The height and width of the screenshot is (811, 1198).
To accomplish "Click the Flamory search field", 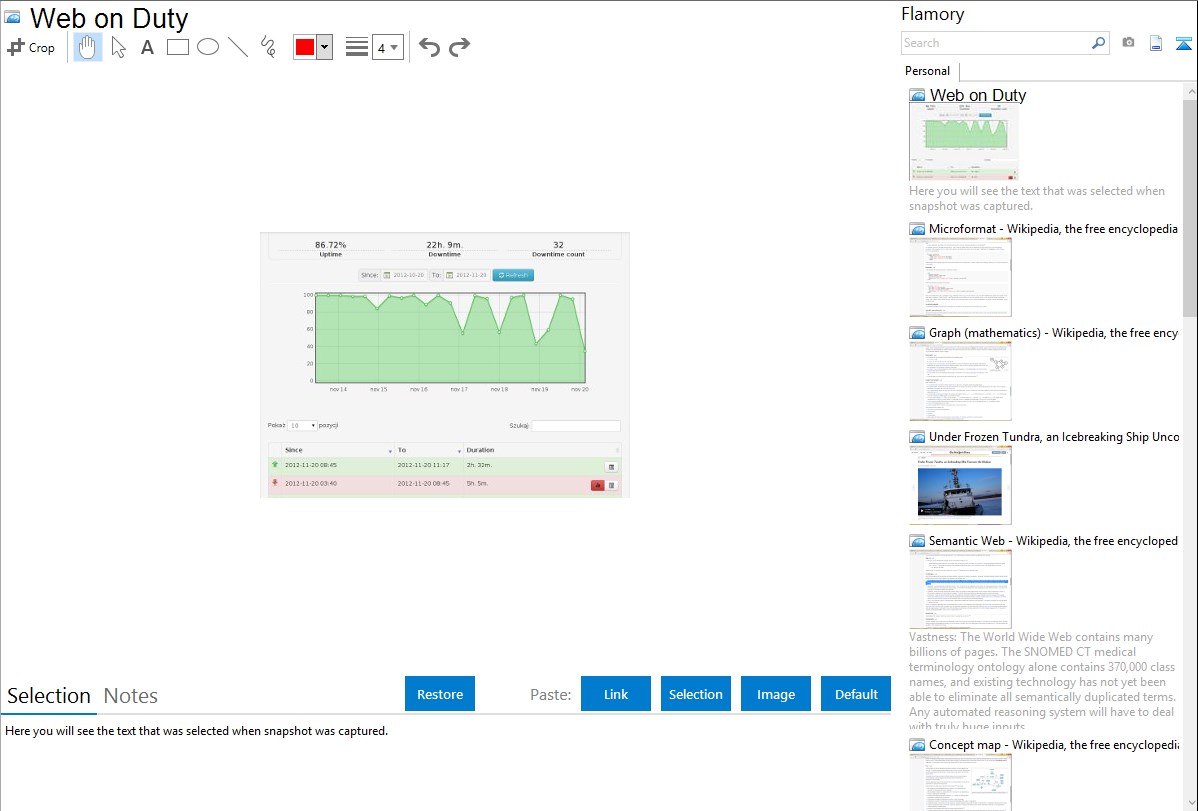I will (995, 43).
